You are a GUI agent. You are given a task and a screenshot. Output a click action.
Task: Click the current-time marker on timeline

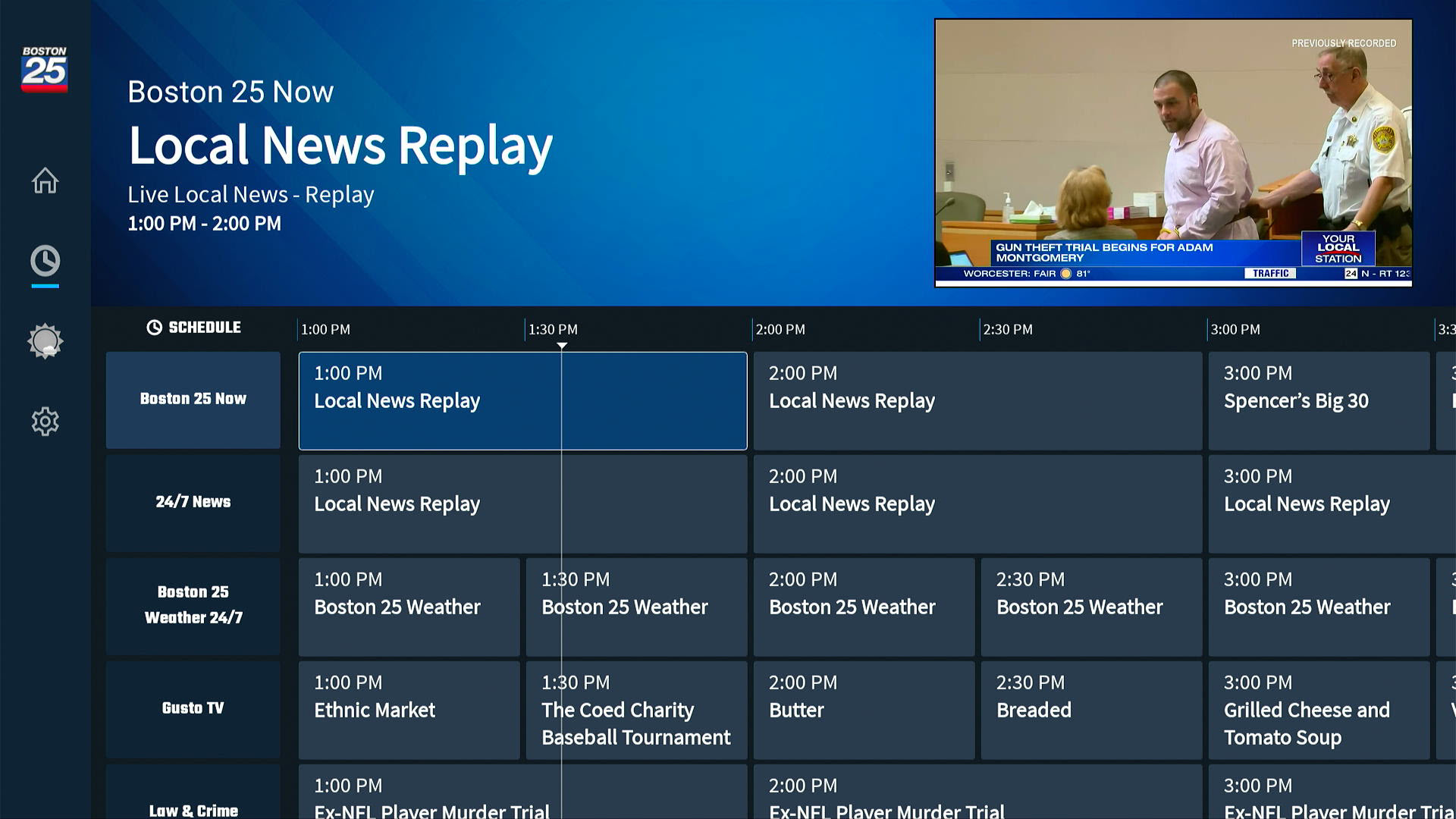[562, 346]
